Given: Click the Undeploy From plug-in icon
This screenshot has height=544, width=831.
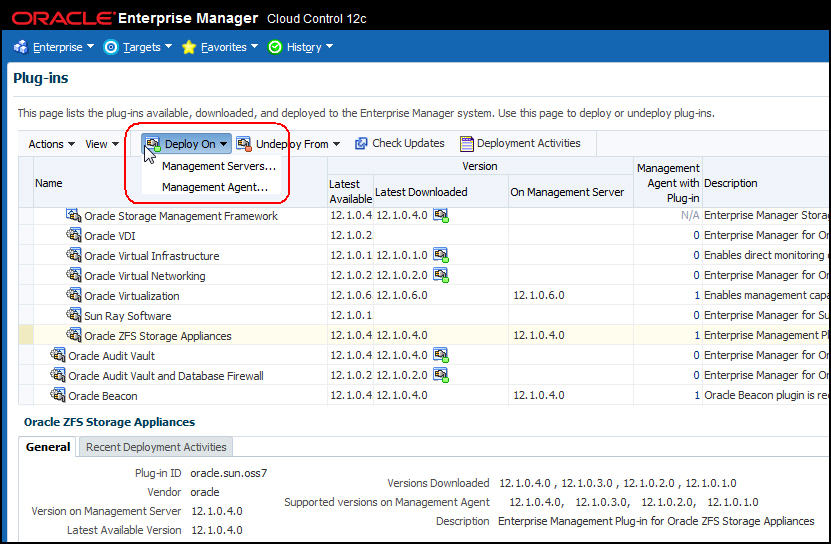Looking at the screenshot, I should (244, 144).
